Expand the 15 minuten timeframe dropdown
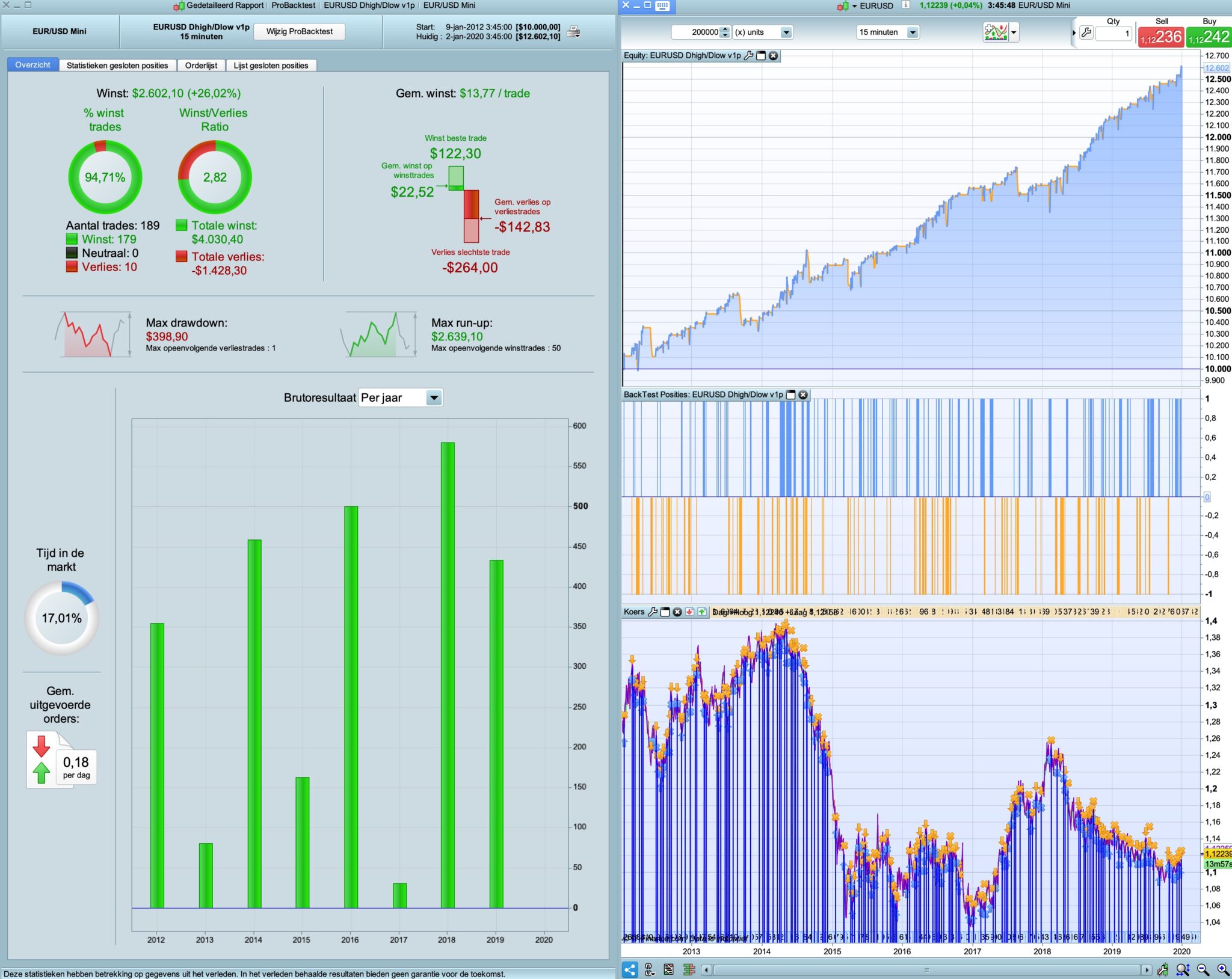 click(x=913, y=32)
